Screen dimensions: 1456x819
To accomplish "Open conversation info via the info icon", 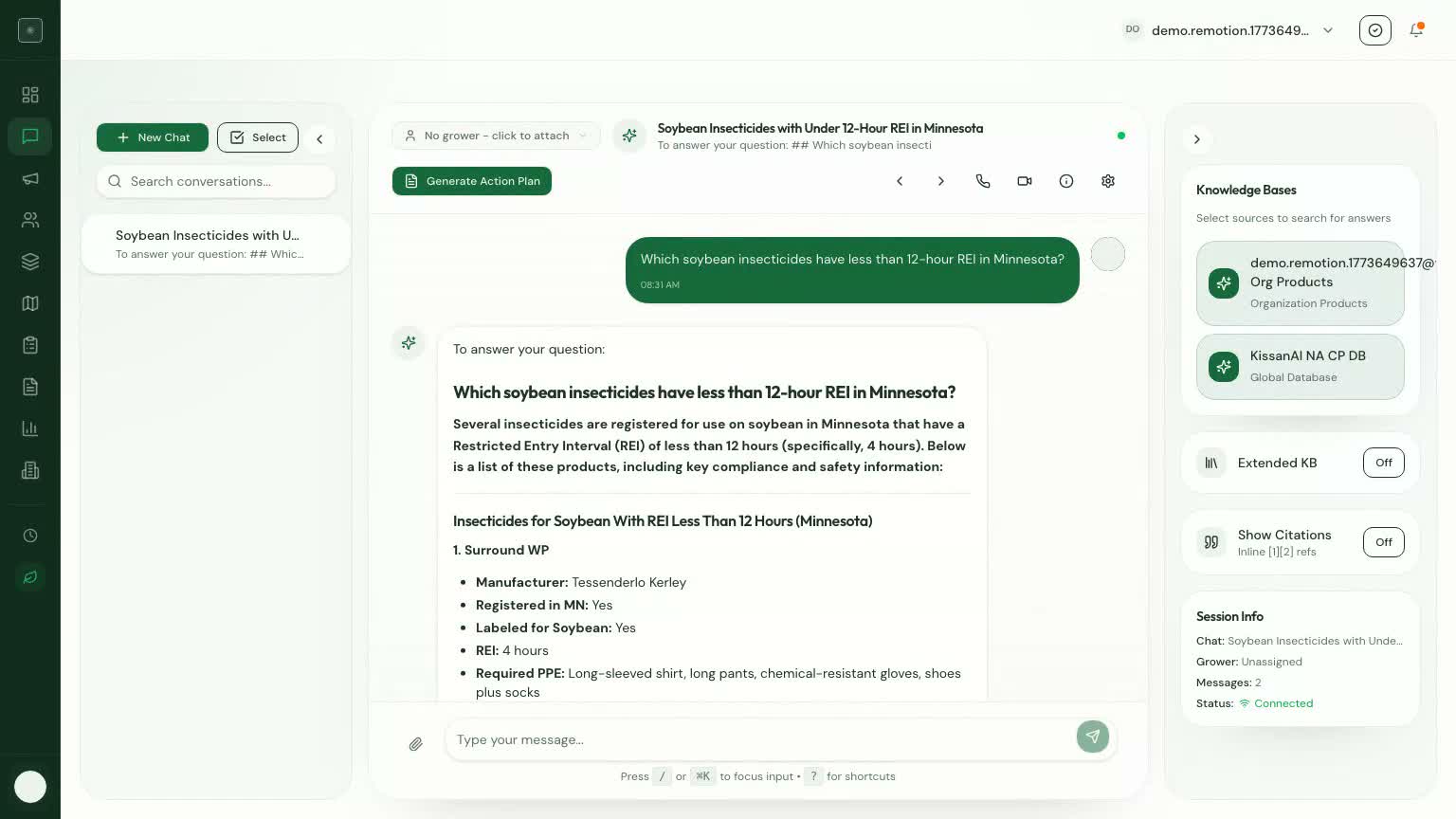I will pos(1066,181).
